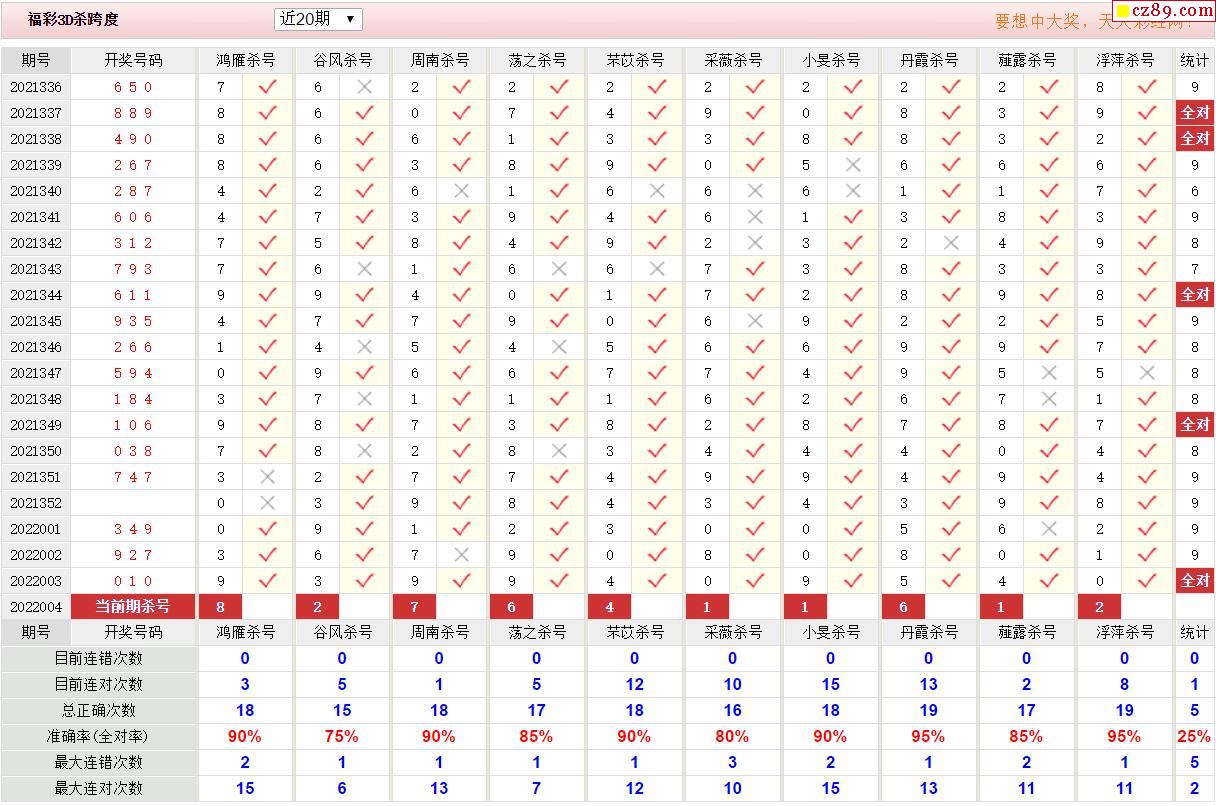
Task: Click the 鸿雁杀号 X mark in row 2021351
Action: click(267, 477)
